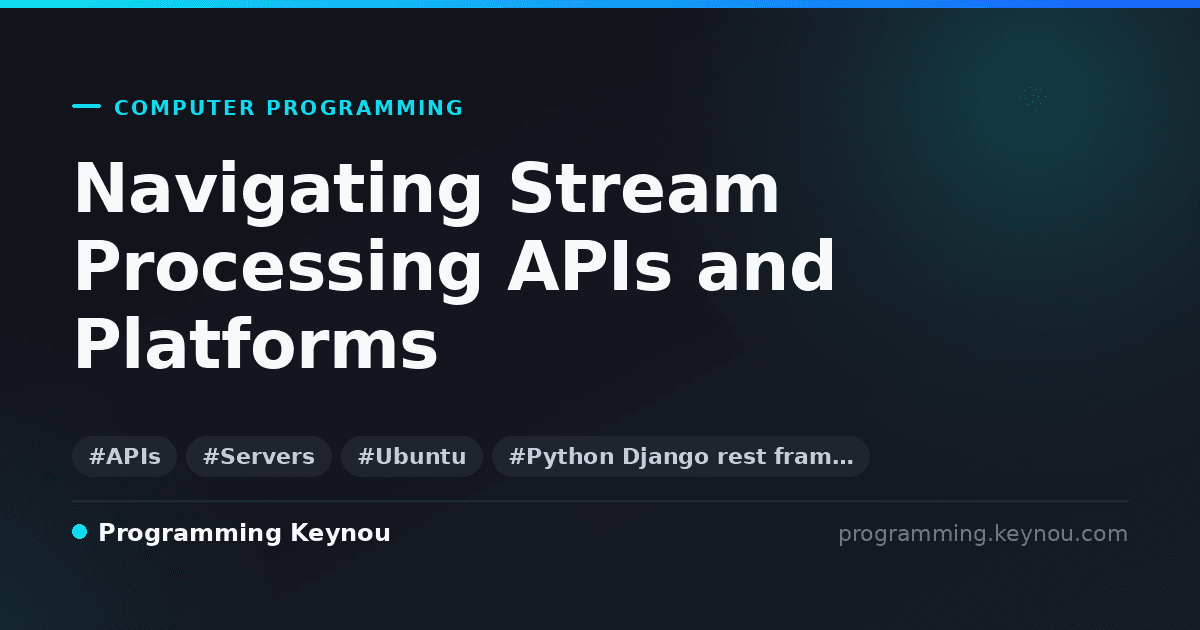
Task: Open the #Ubuntu tag
Action: (x=412, y=457)
